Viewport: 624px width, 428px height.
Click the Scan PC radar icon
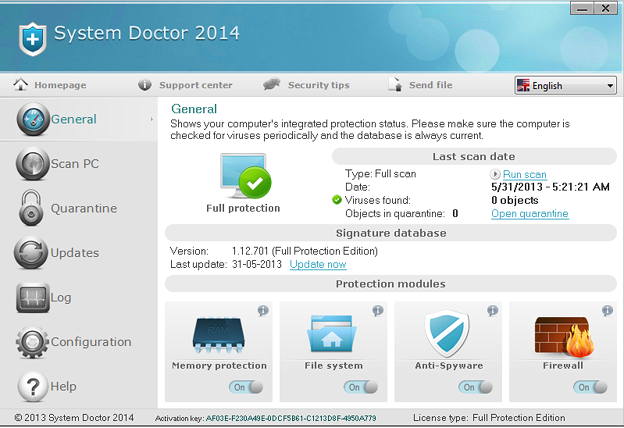pyautogui.click(x=33, y=164)
